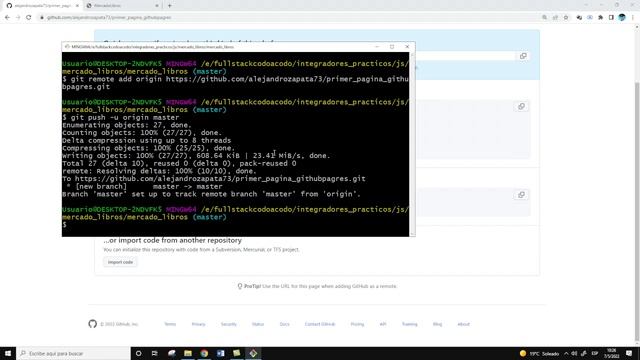Open File Explorer from the taskbar
This screenshot has height=360, width=640.
click(188, 353)
